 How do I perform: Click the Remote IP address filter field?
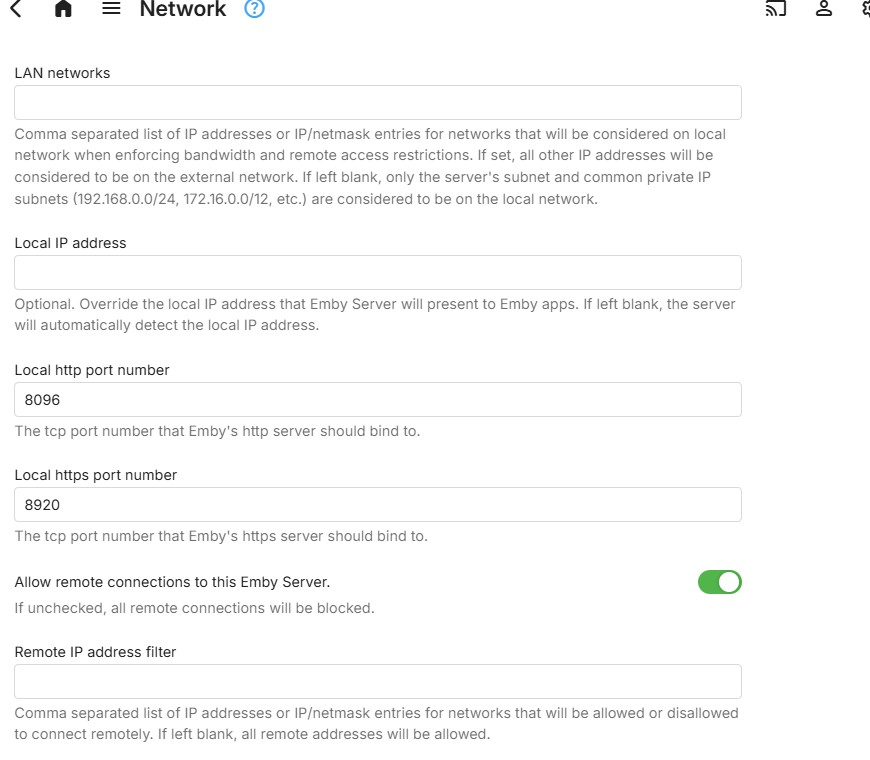[x=378, y=682]
